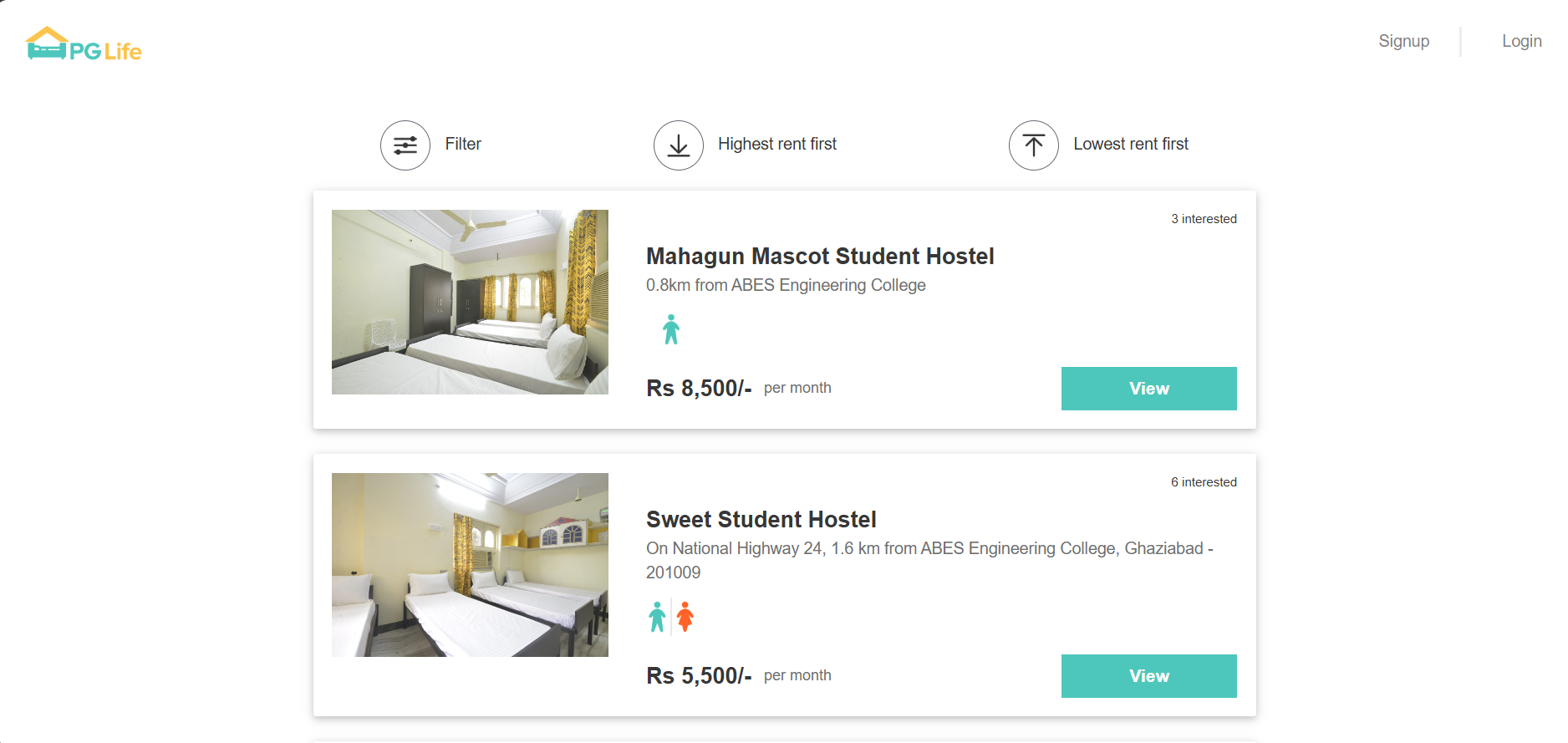View Mahagun Mascot Student Hostel details

[1148, 389]
